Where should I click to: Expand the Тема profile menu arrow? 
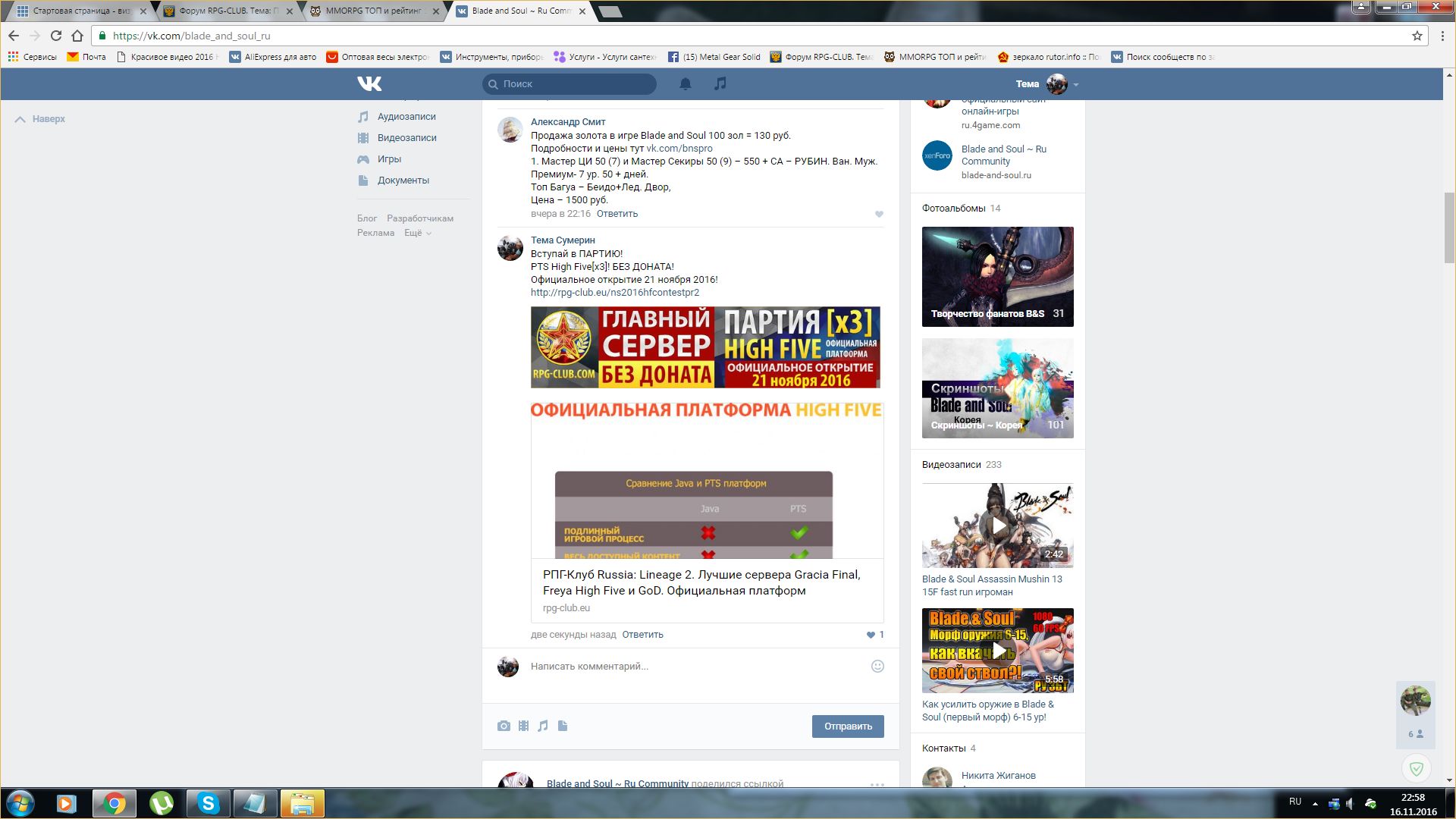click(x=1076, y=85)
